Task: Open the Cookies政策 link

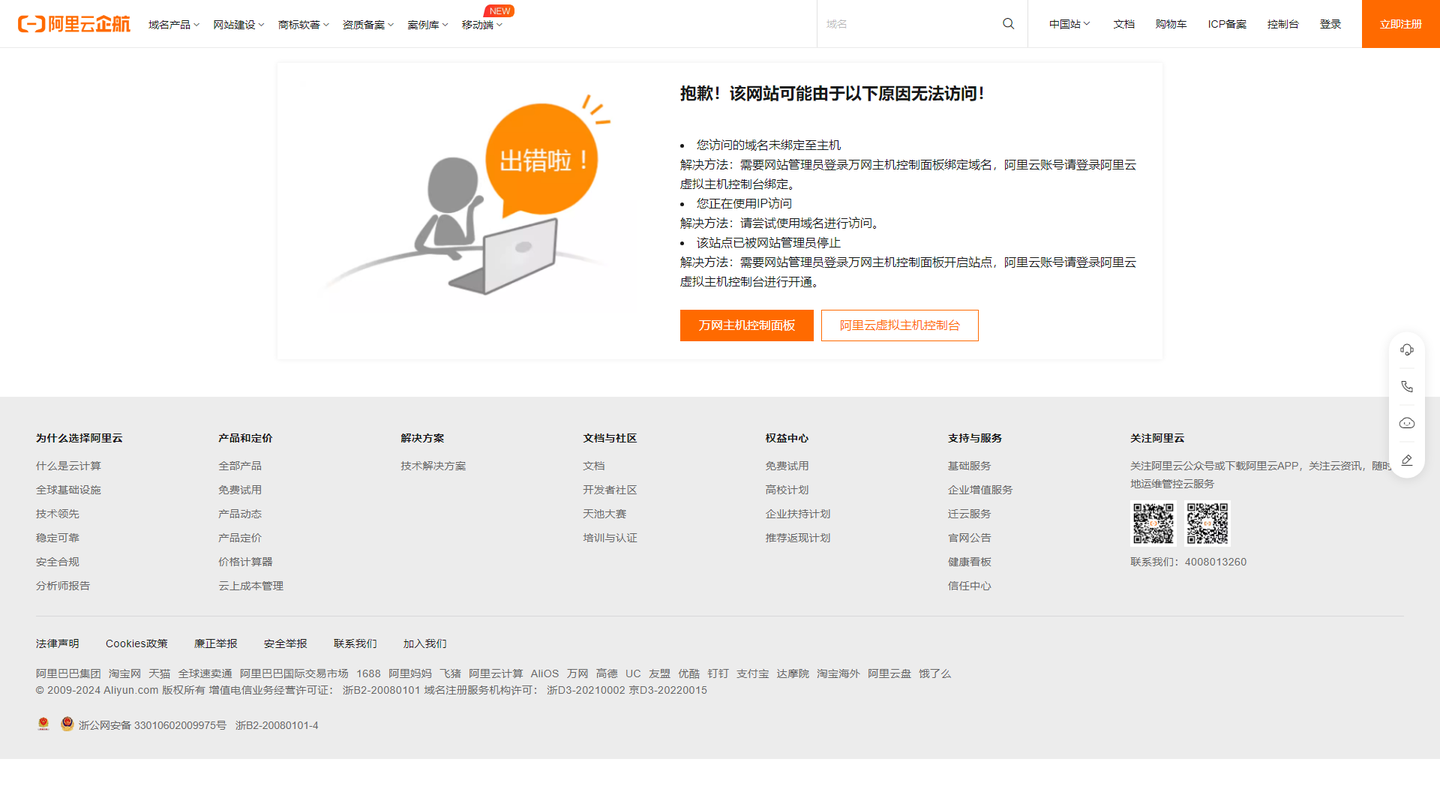Action: tap(137, 644)
